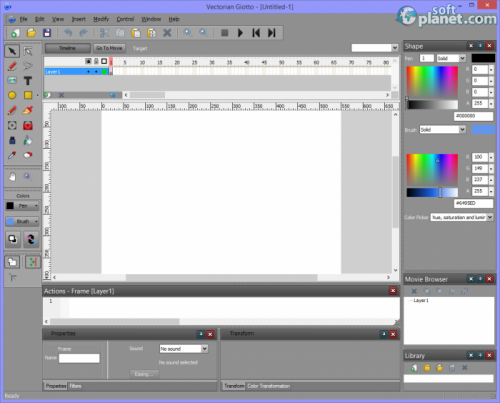Select the arrow selection tool

pos(12,51)
